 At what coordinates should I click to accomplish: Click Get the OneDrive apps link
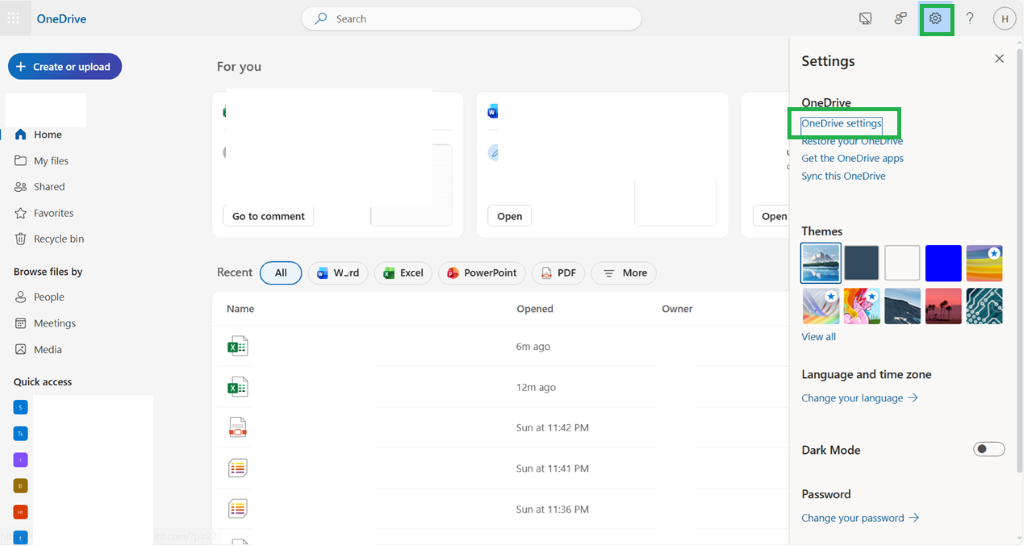pyautogui.click(x=852, y=158)
